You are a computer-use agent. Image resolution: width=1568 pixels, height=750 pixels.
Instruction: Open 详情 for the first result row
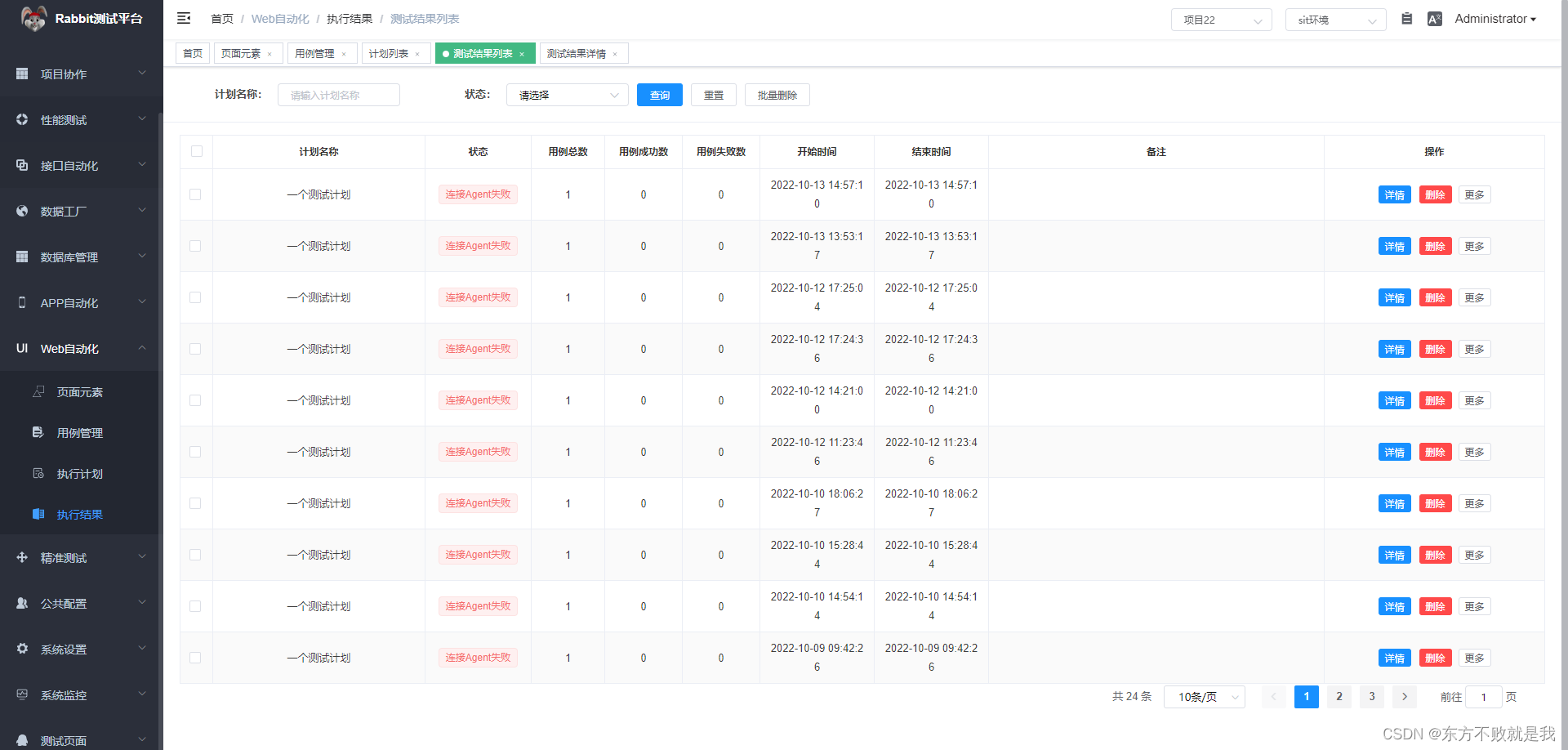1394,194
